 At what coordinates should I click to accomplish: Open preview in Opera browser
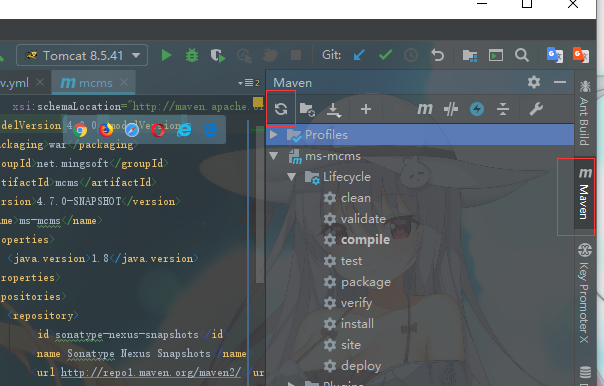click(158, 130)
